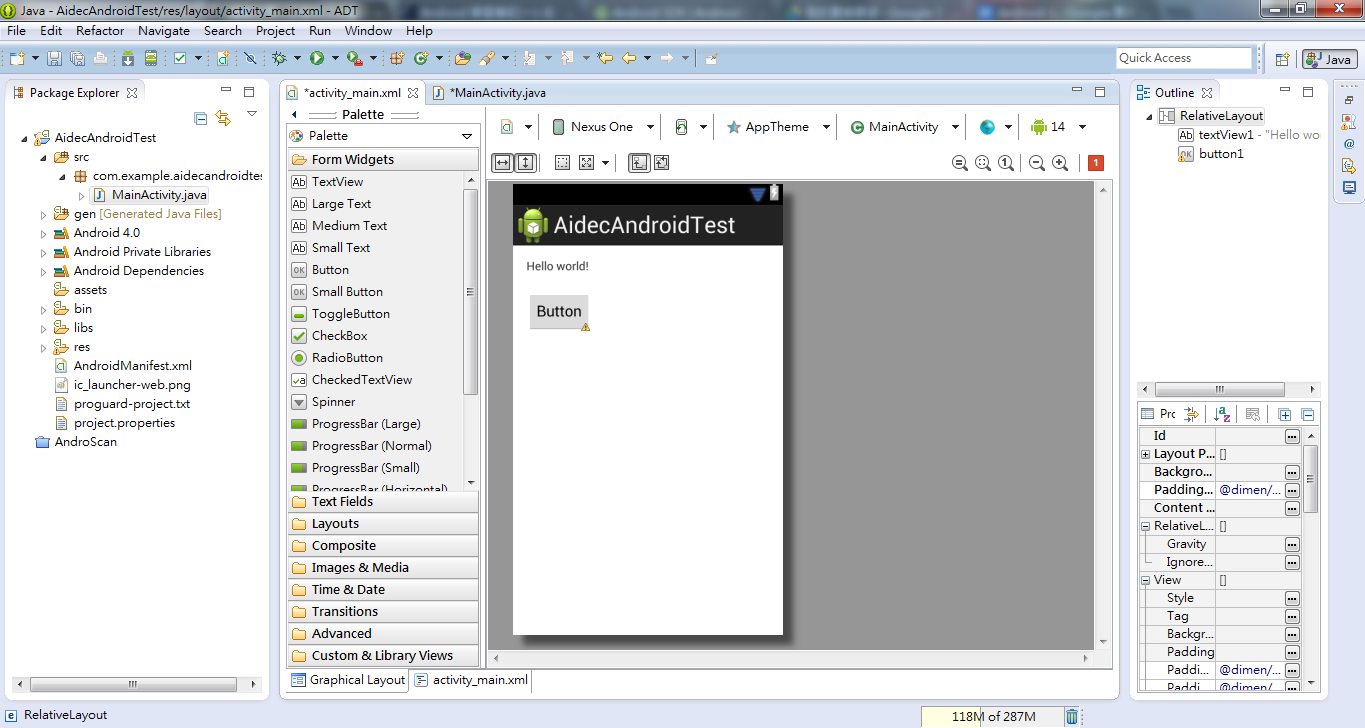Image resolution: width=1365 pixels, height=728 pixels.
Task: Open the Console icon in right trim
Action: pyautogui.click(x=1349, y=187)
